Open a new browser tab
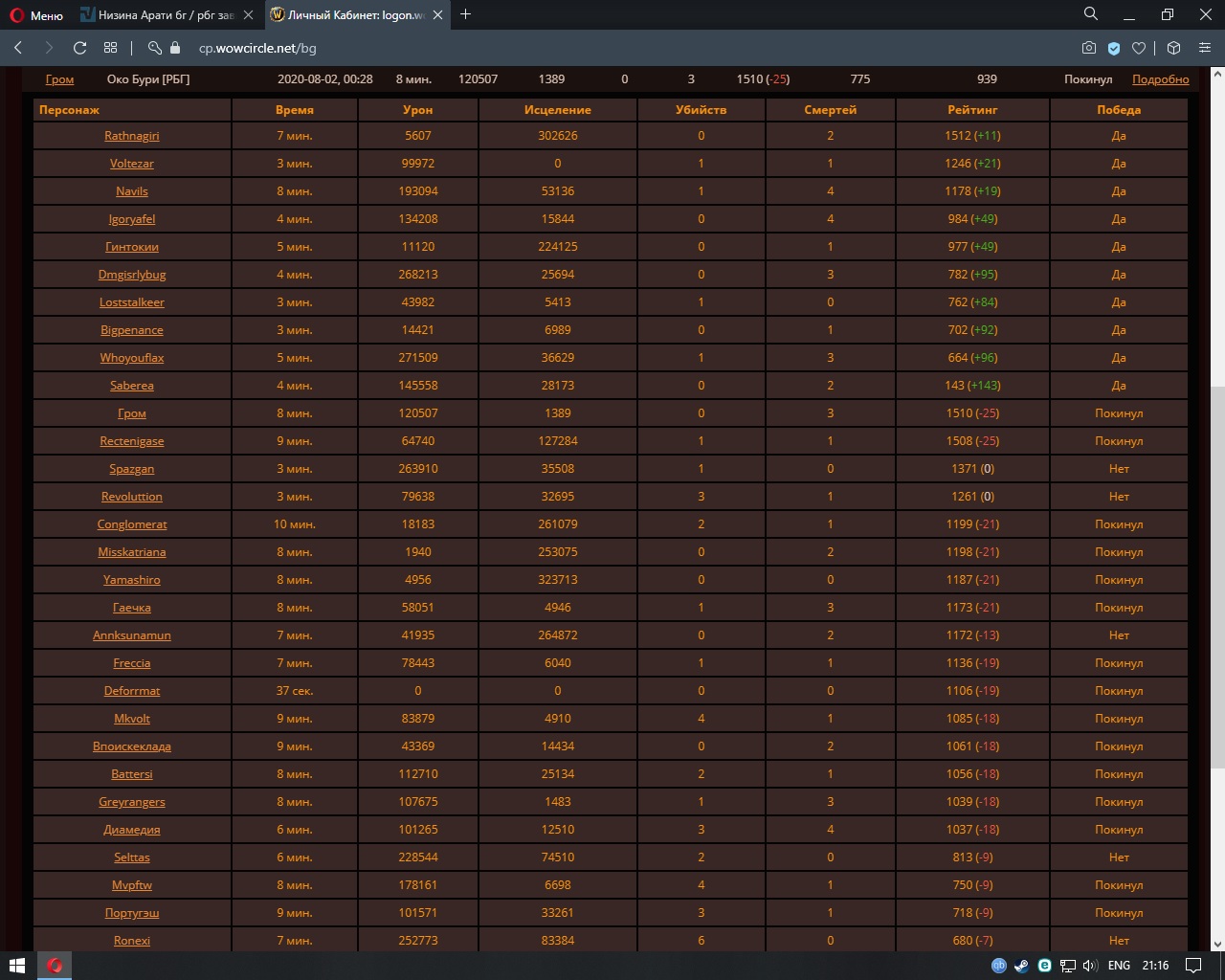Screen dimensions: 1225x980 [x=466, y=14]
